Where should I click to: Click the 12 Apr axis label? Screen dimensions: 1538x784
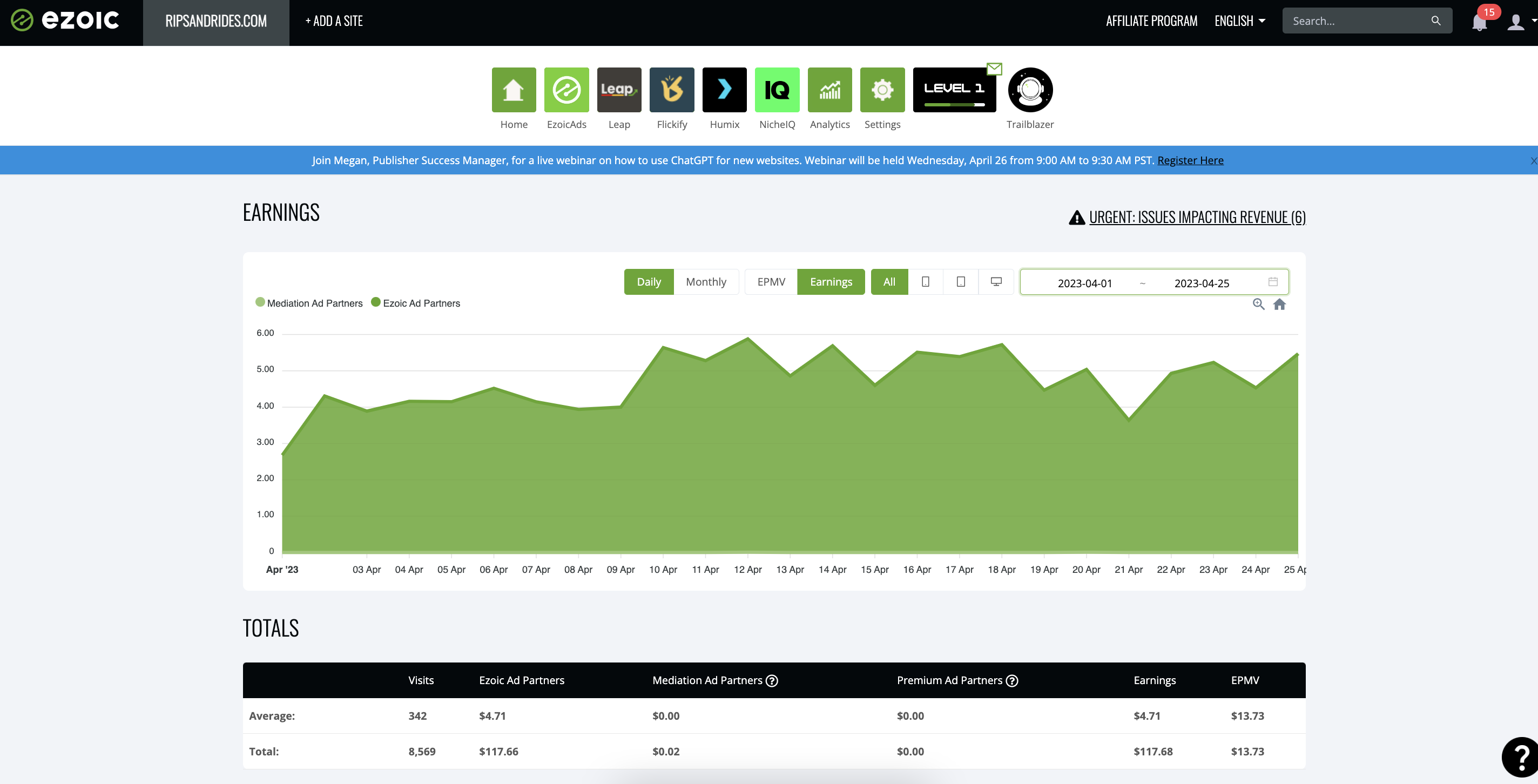pyautogui.click(x=747, y=570)
